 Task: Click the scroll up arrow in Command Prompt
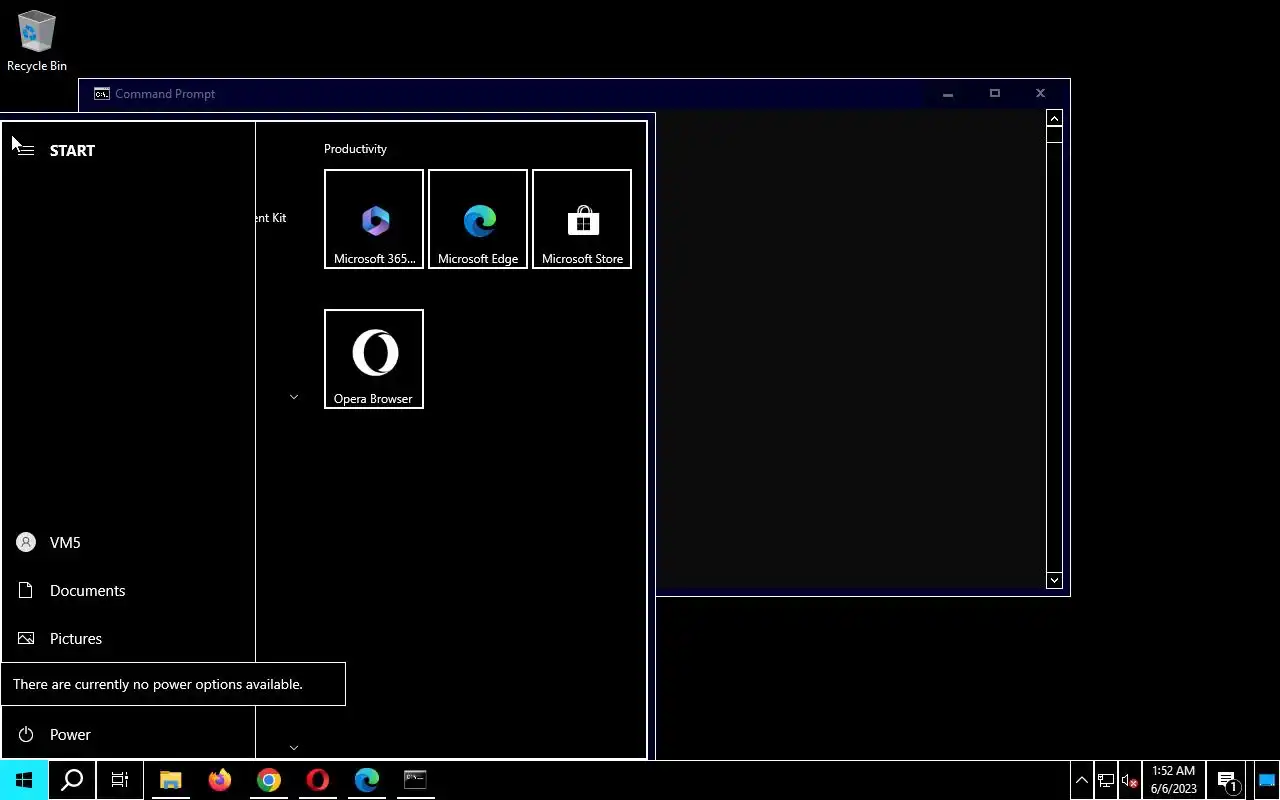1054,119
